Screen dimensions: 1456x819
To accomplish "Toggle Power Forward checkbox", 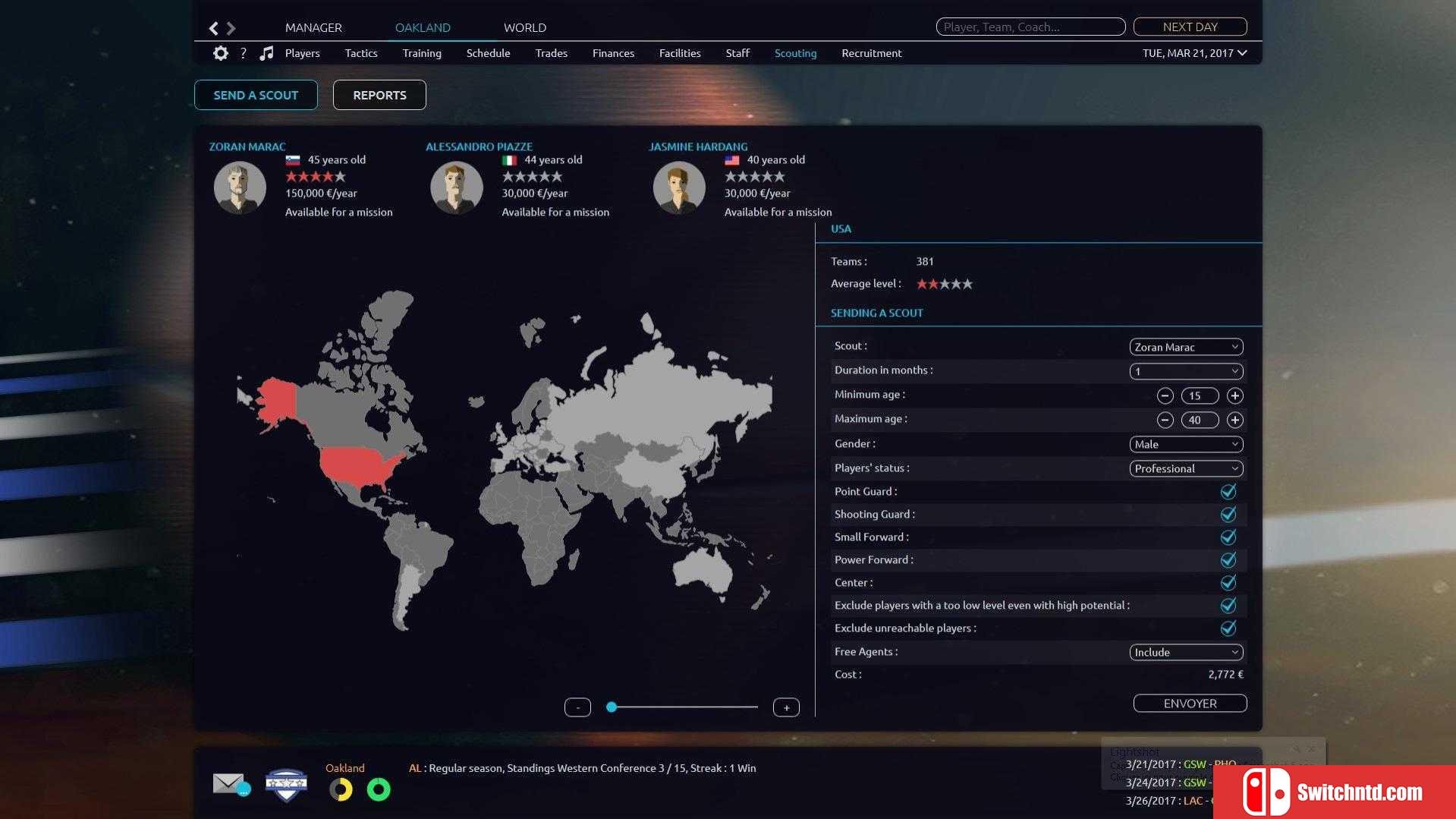I will tap(1228, 560).
